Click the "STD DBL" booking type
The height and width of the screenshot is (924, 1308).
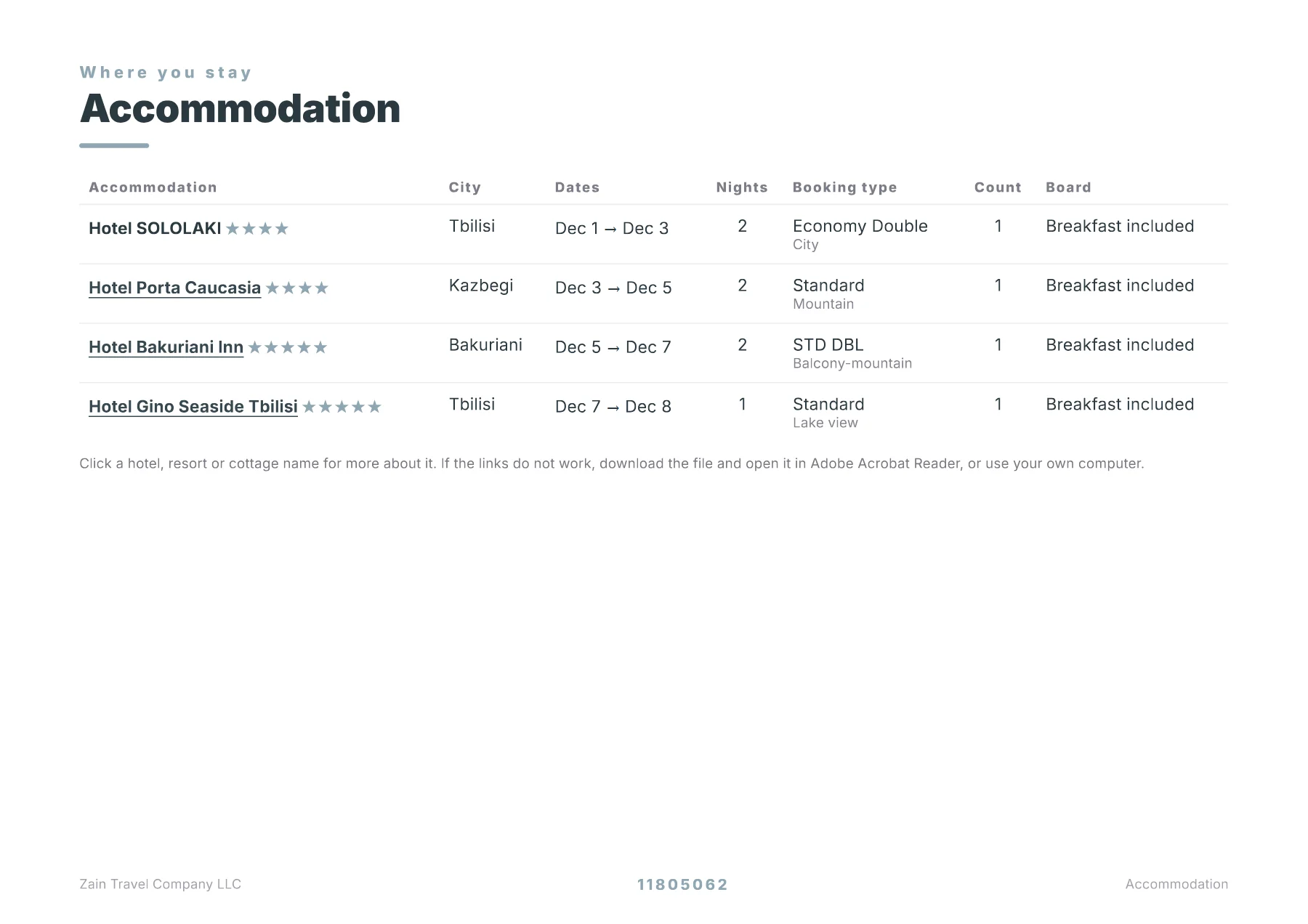[828, 345]
